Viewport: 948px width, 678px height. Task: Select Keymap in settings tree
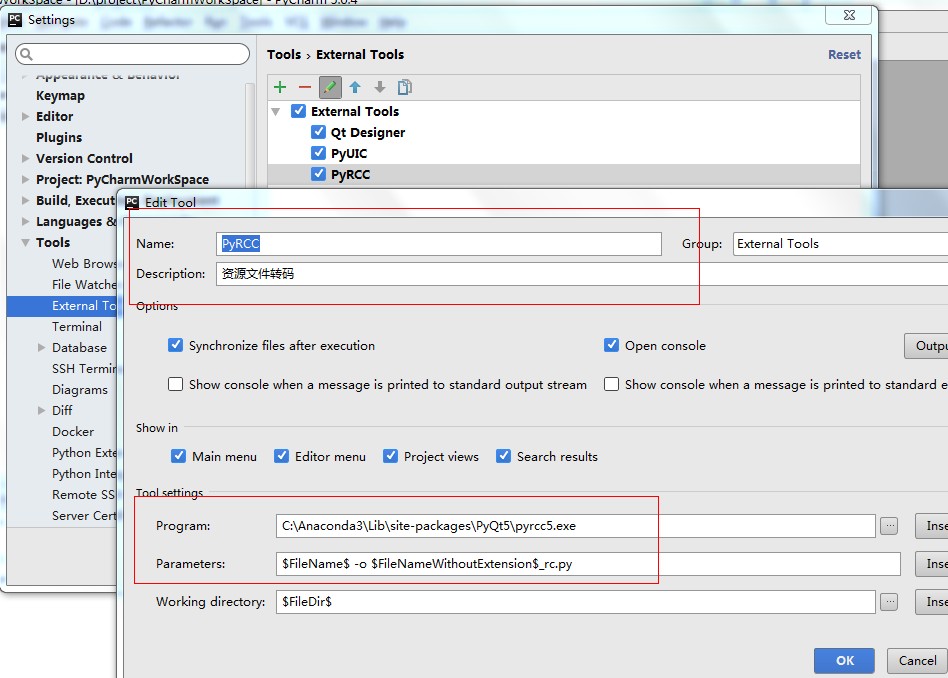[x=60, y=96]
